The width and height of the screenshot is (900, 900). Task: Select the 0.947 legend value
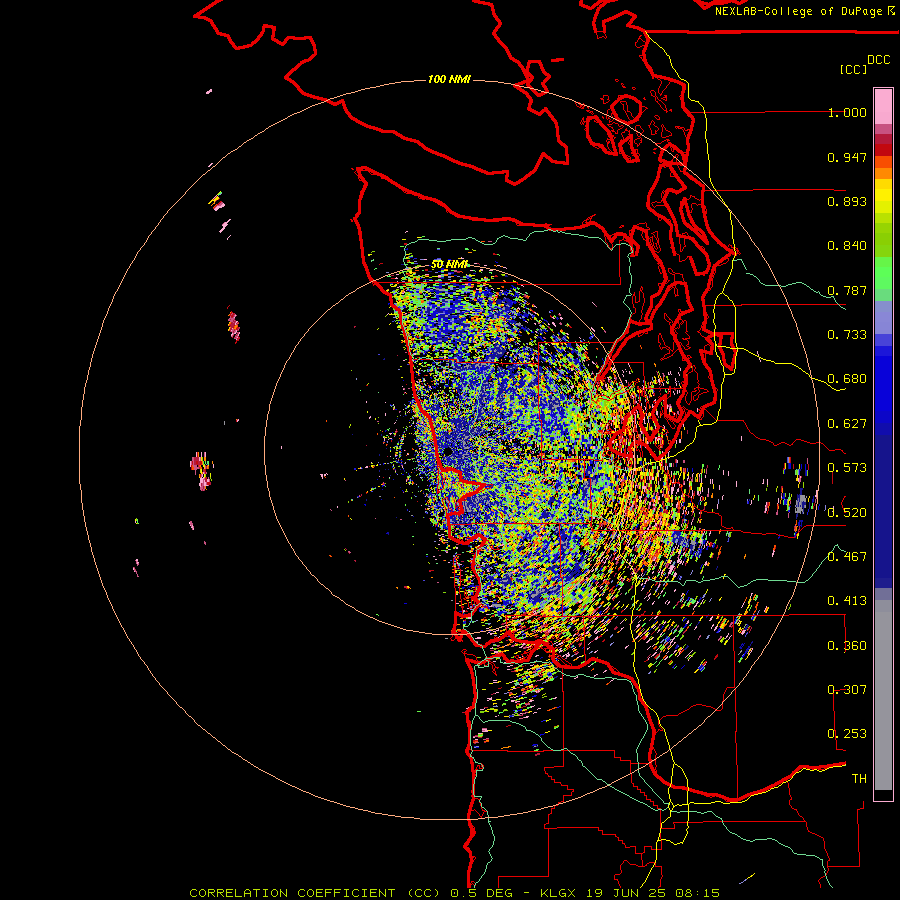pos(847,157)
